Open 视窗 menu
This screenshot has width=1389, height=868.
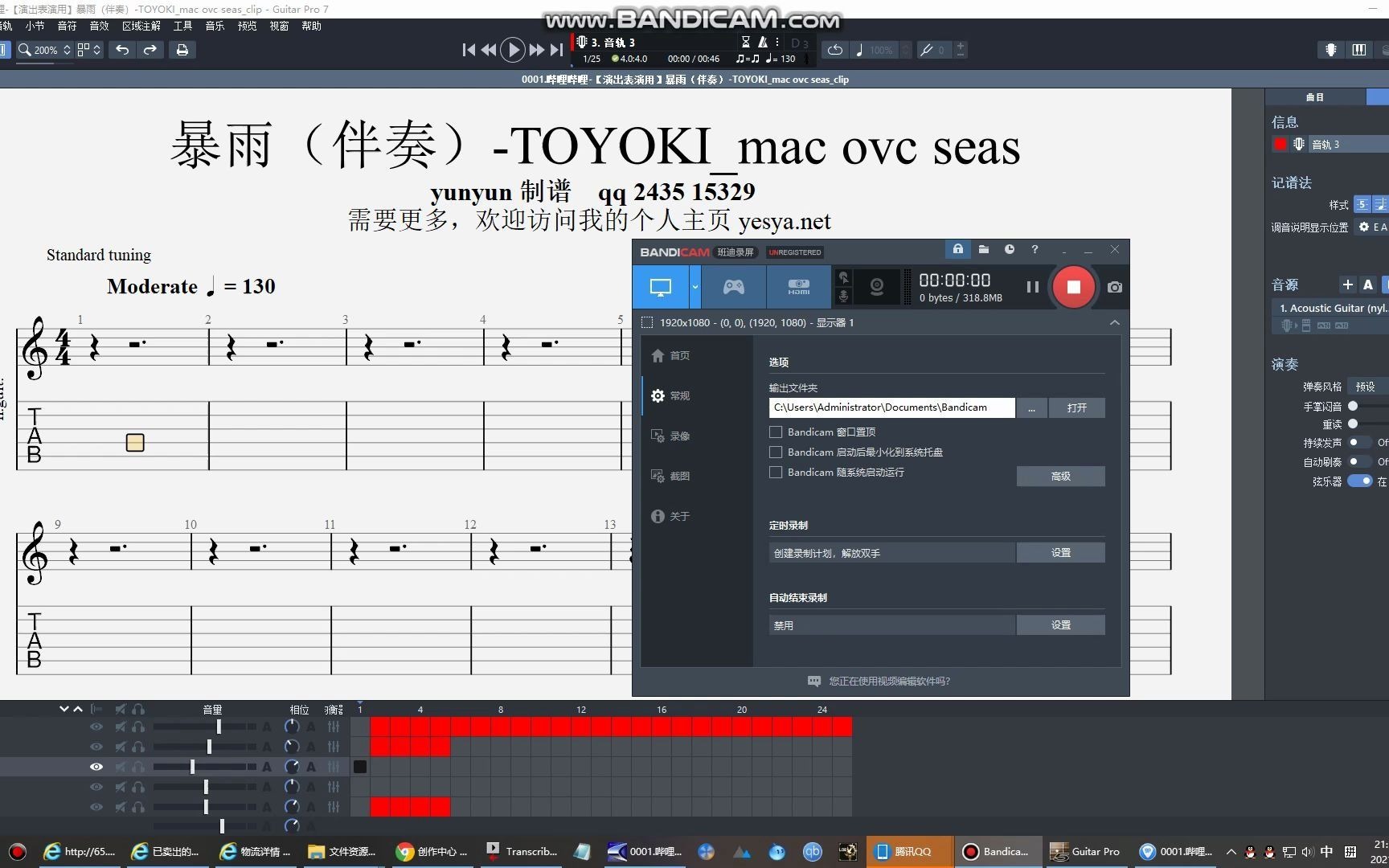click(x=279, y=26)
